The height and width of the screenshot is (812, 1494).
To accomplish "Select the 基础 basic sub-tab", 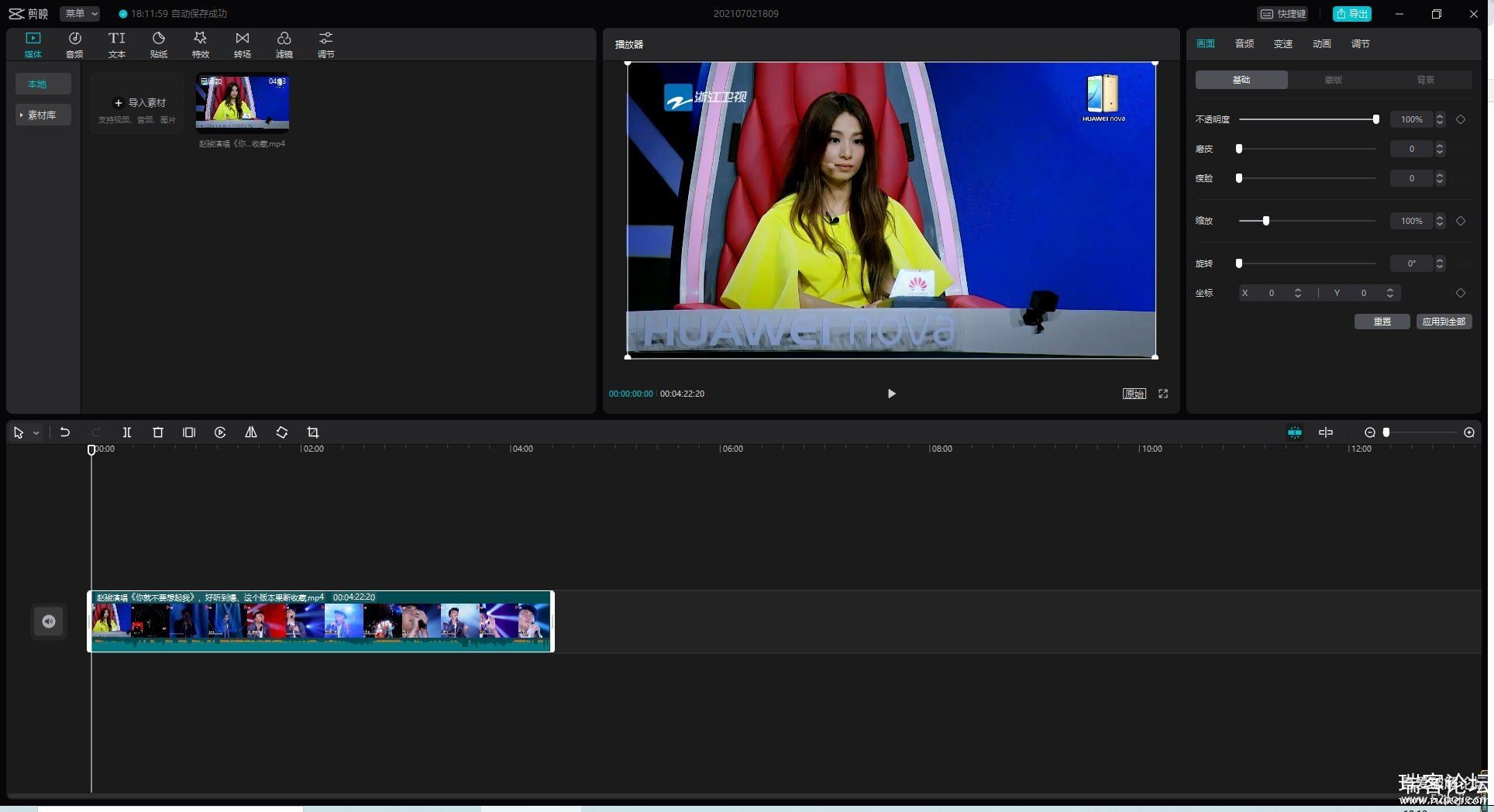I will (x=1241, y=80).
